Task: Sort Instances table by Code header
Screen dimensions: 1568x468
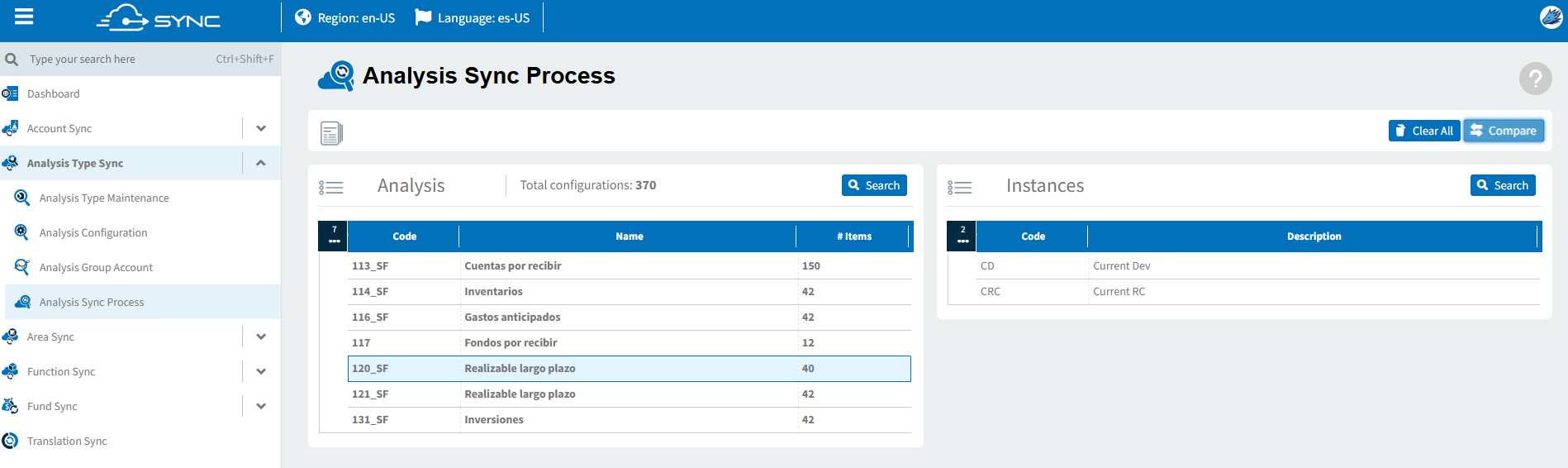Action: pyautogui.click(x=1033, y=236)
